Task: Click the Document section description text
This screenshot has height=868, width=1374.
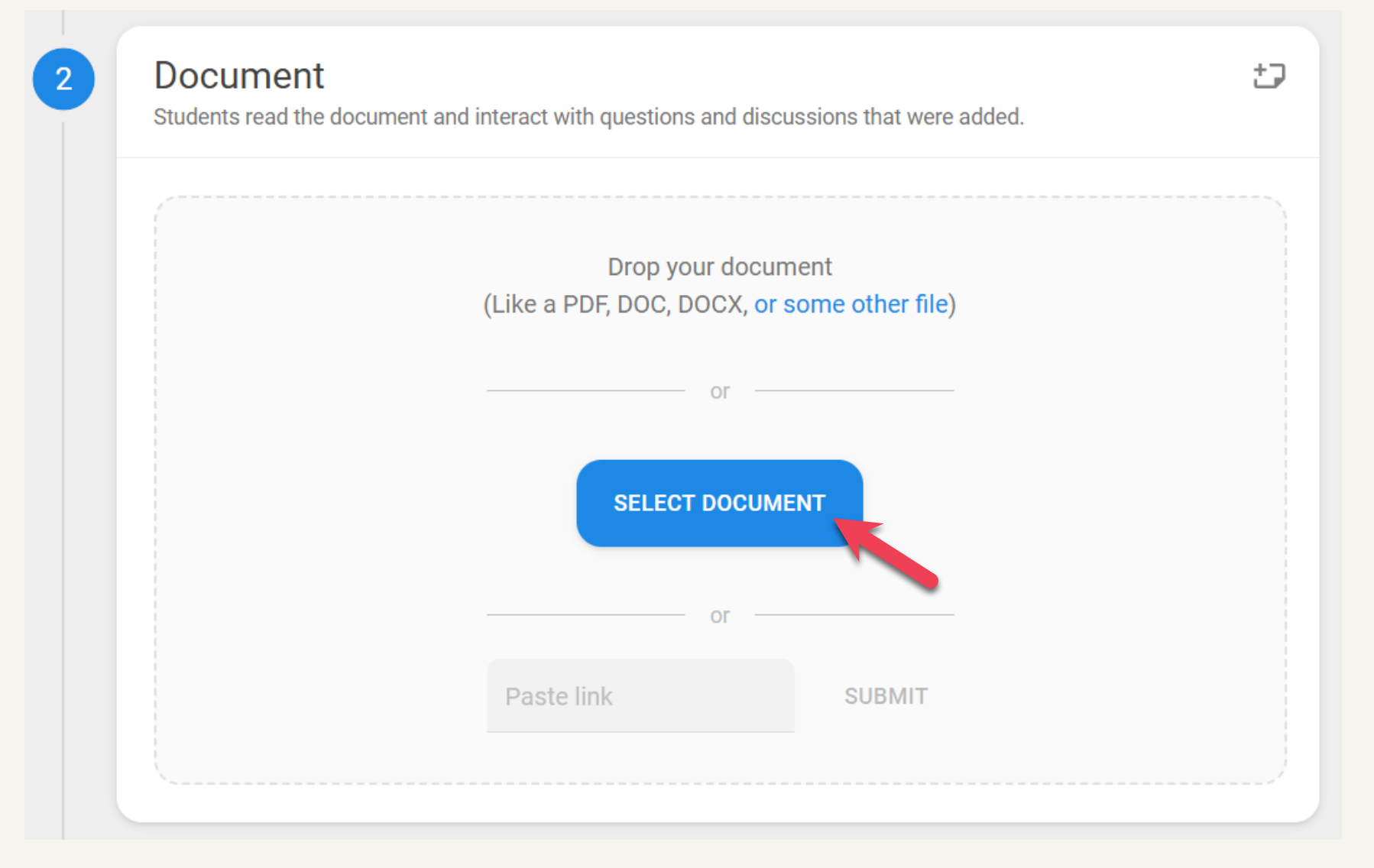Action: point(588,117)
